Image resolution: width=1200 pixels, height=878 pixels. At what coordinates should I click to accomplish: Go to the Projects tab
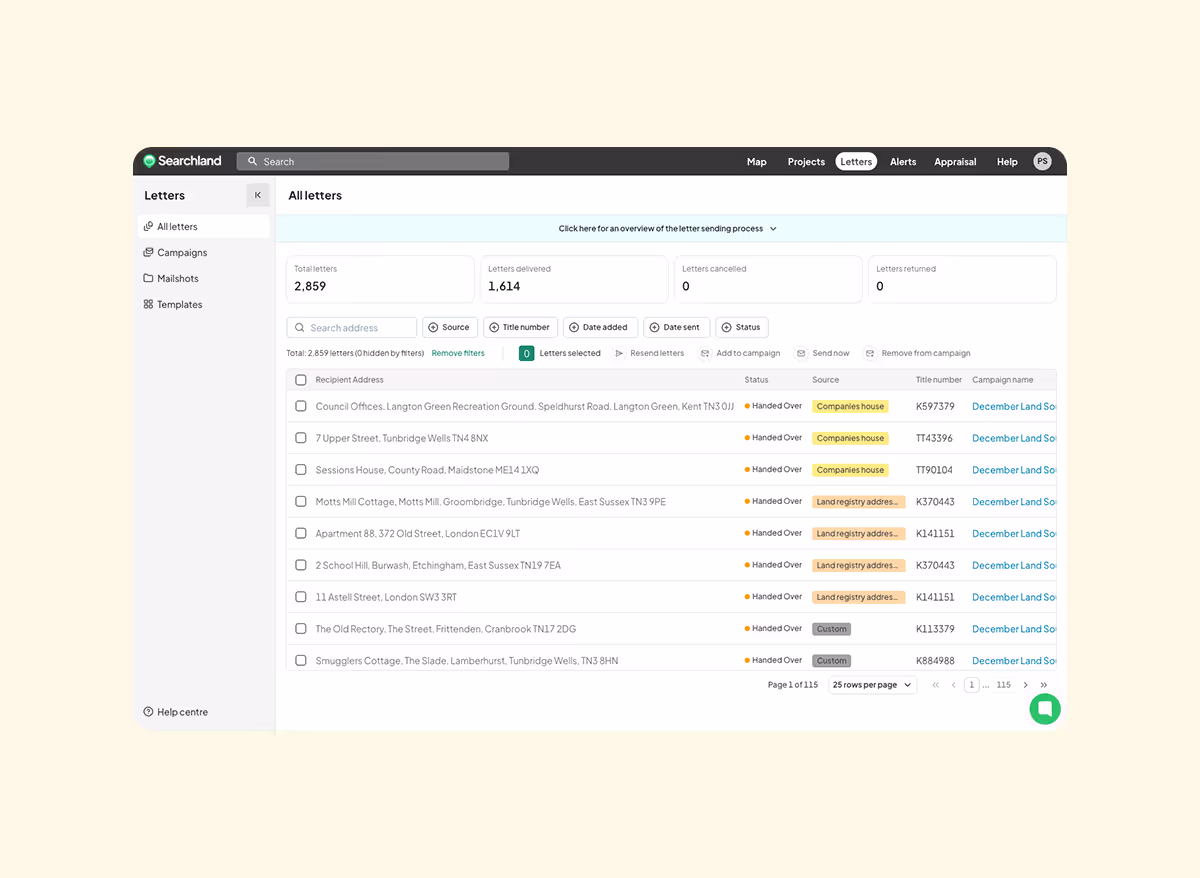(806, 162)
